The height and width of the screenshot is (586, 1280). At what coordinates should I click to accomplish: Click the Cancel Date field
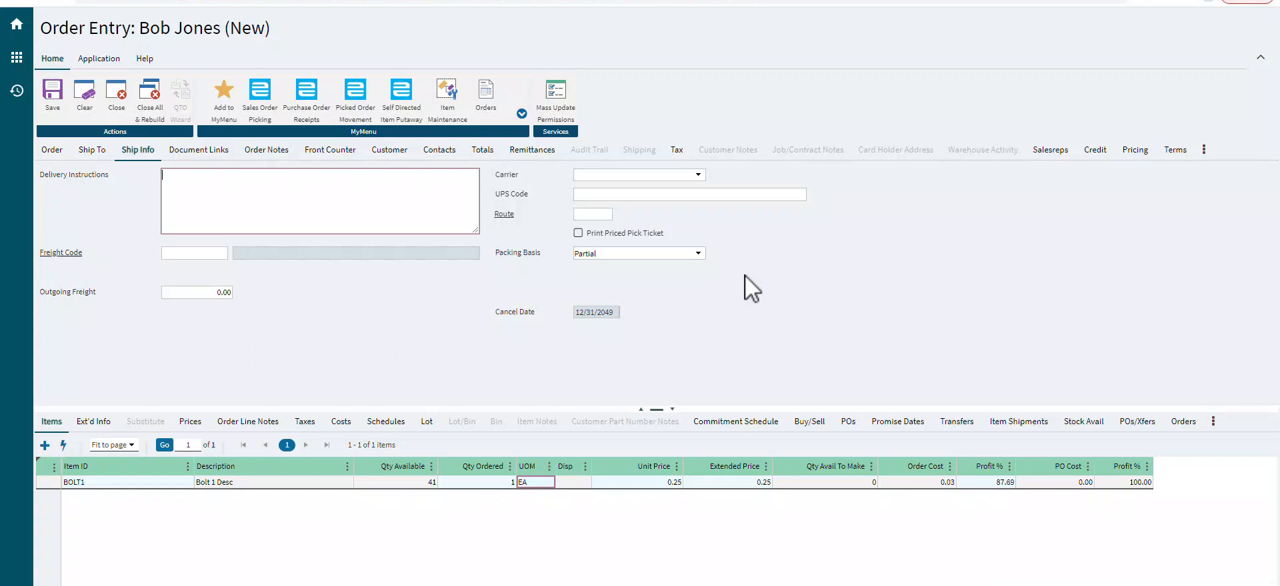pos(597,312)
